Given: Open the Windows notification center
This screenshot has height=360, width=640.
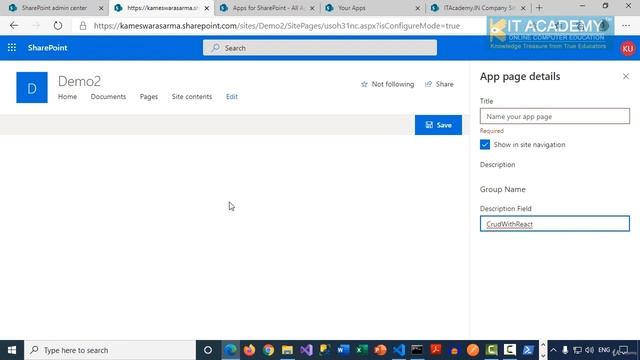Looking at the screenshot, I should point(624,350).
